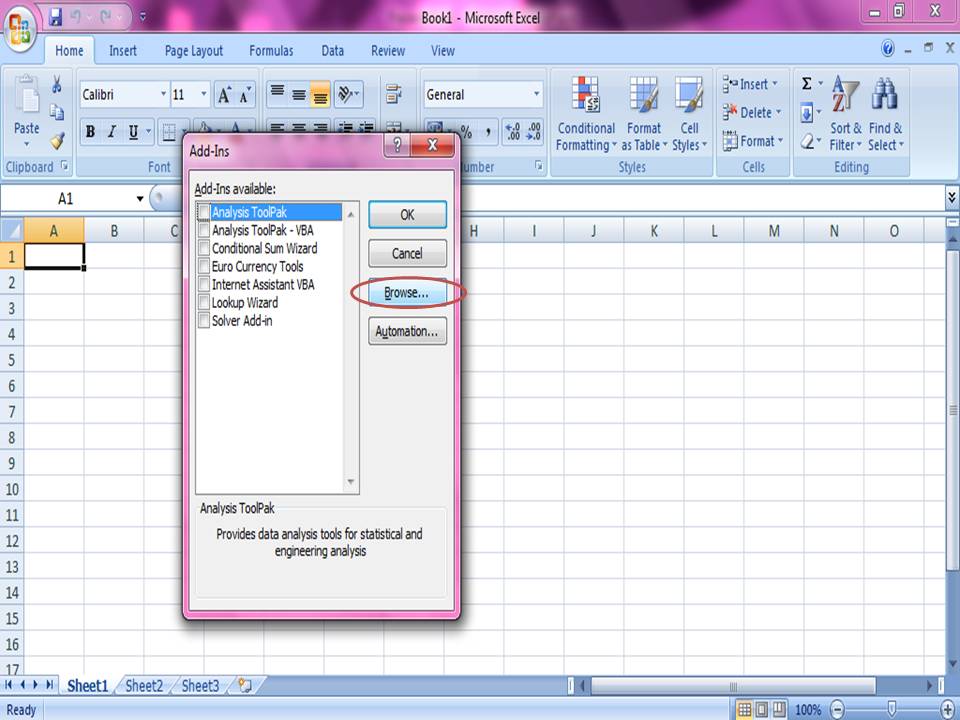Image resolution: width=960 pixels, height=720 pixels.
Task: Expand the Insert cells dropdown
Action: click(x=775, y=84)
